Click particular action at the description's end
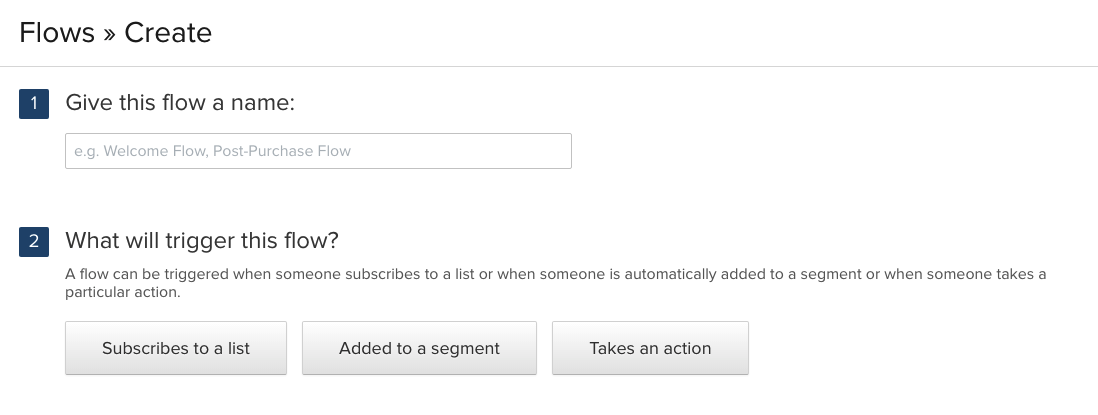The image size is (1098, 415). [122, 294]
